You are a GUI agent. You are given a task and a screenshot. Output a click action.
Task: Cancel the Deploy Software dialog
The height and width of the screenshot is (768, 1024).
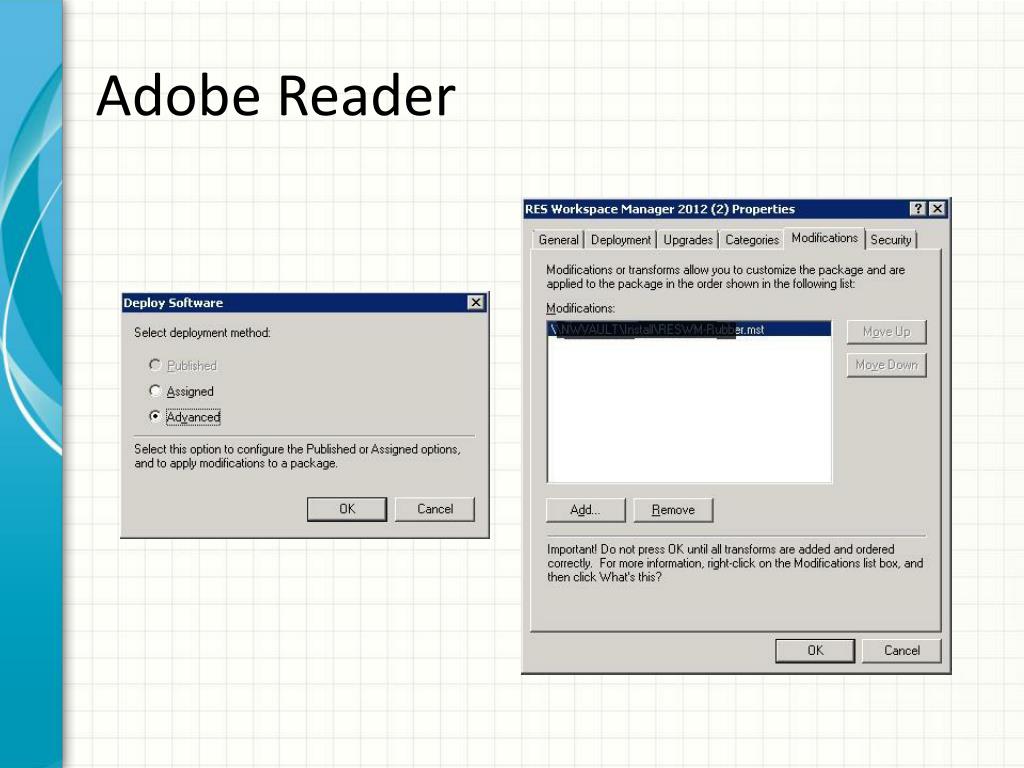(x=435, y=509)
